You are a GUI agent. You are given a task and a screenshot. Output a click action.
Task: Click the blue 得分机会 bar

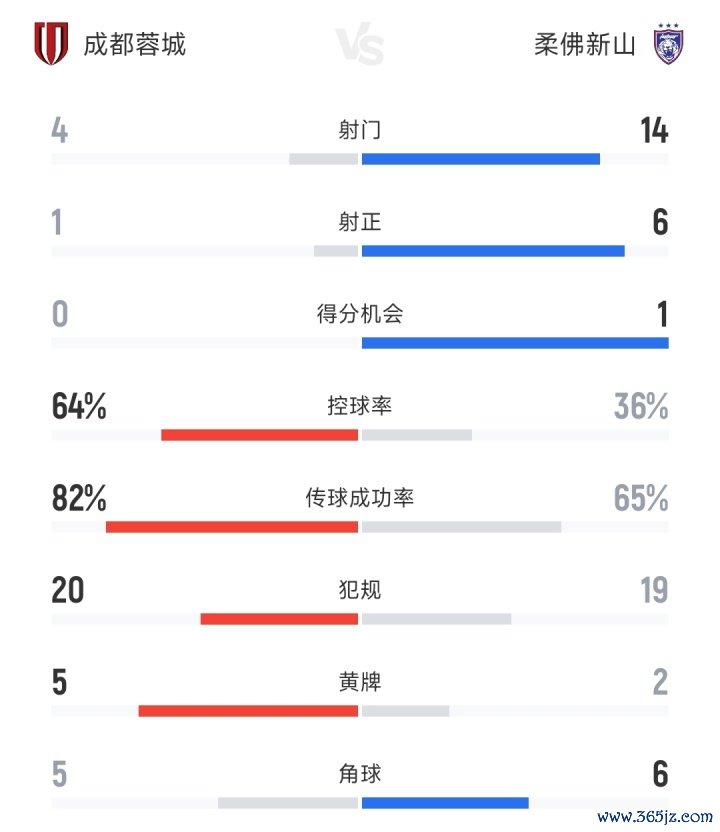[514, 343]
